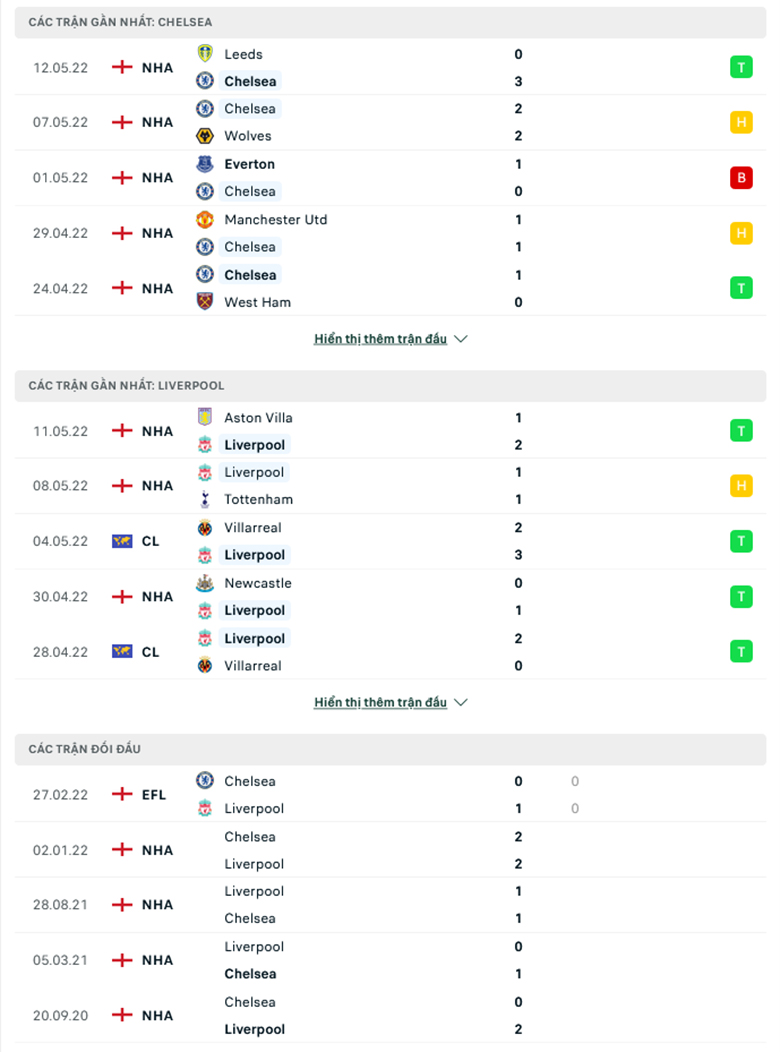Image resolution: width=780 pixels, height=1052 pixels.
Task: Click chevron arrow below Liverpool recent matches
Action: tap(461, 702)
